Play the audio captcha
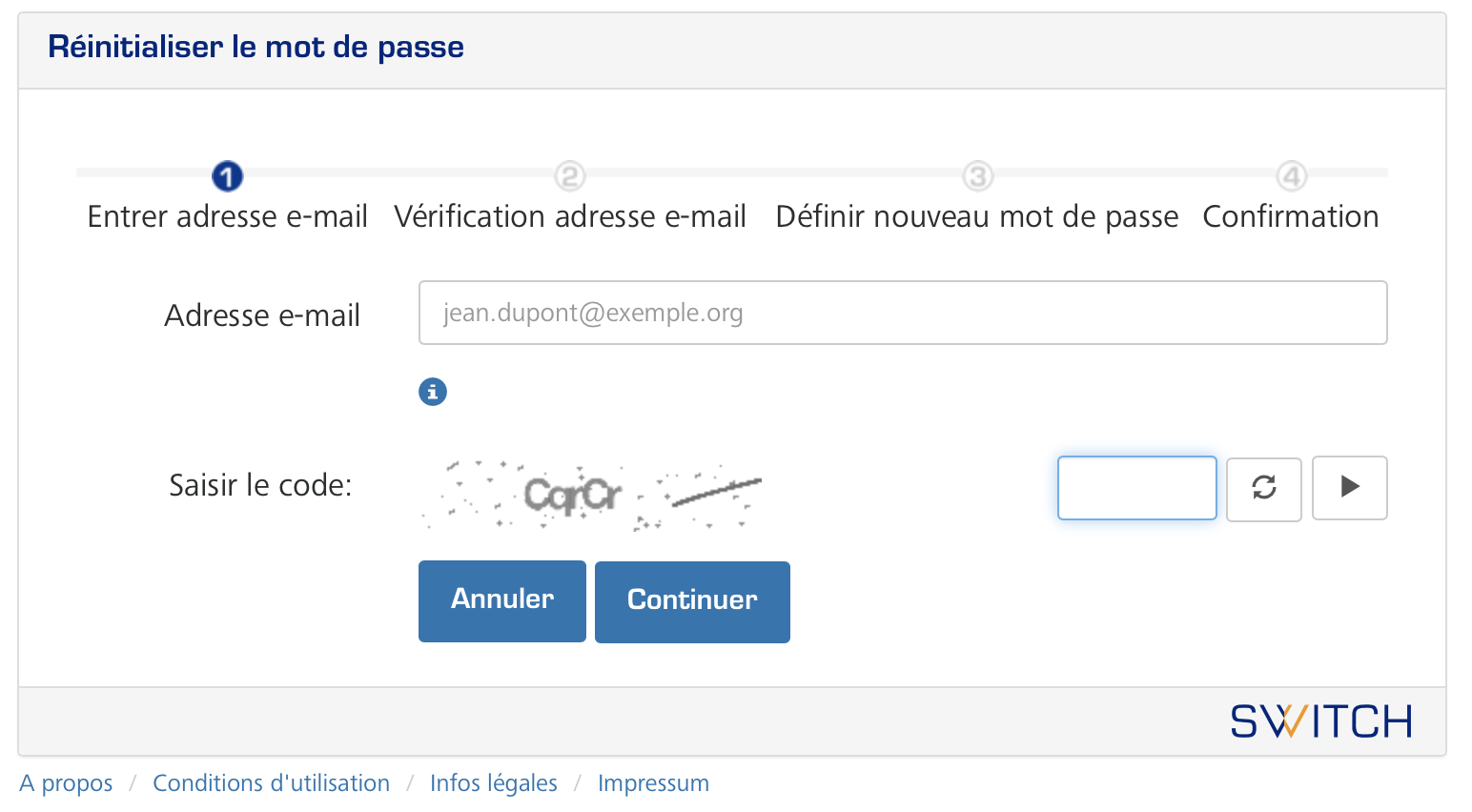The height and width of the screenshot is (812, 1472). coord(1349,488)
